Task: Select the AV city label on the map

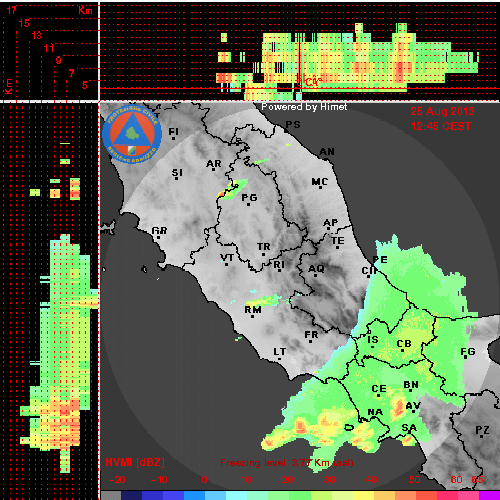Action: click(x=413, y=406)
